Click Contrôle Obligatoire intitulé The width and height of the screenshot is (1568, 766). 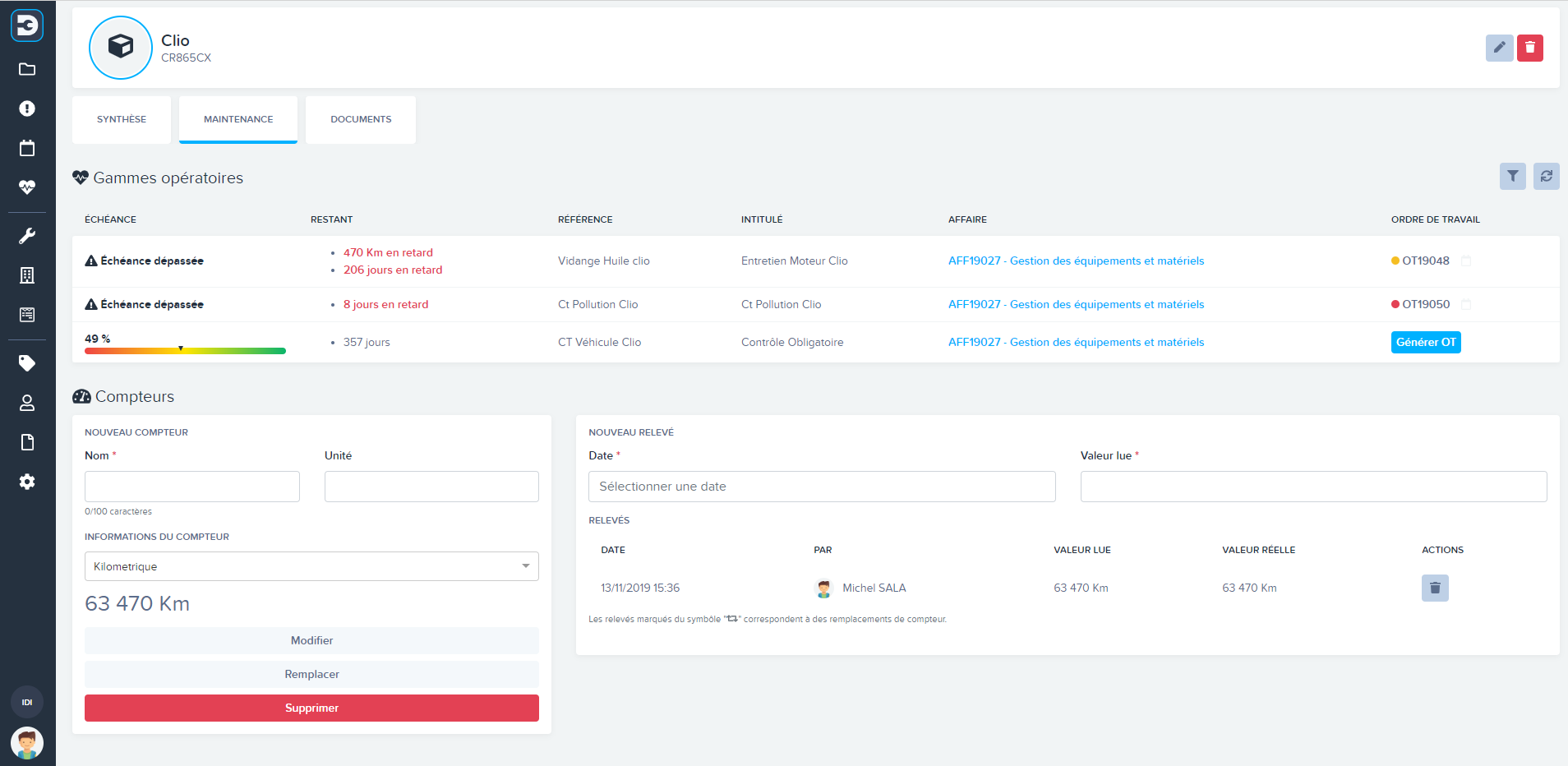(x=792, y=342)
